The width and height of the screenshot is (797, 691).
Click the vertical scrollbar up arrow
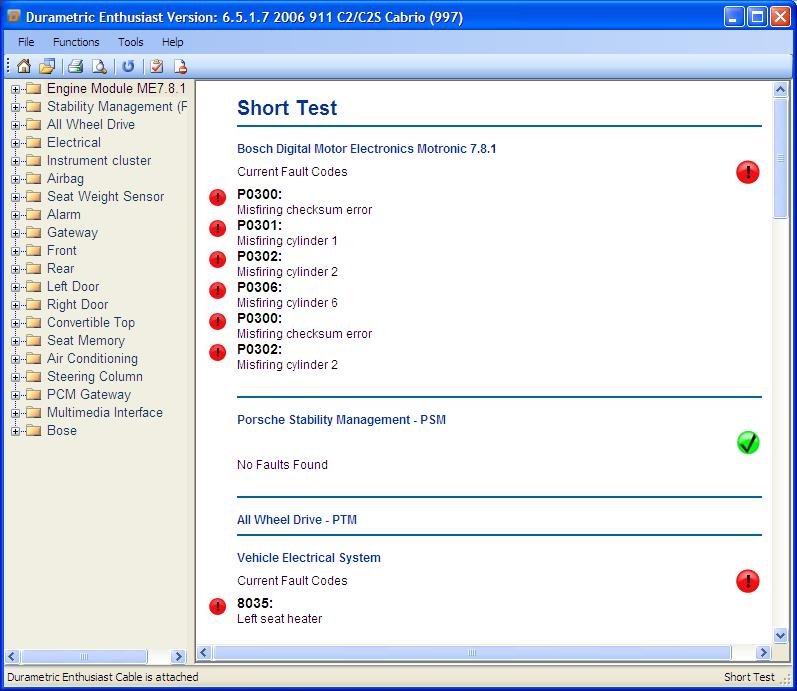(780, 90)
